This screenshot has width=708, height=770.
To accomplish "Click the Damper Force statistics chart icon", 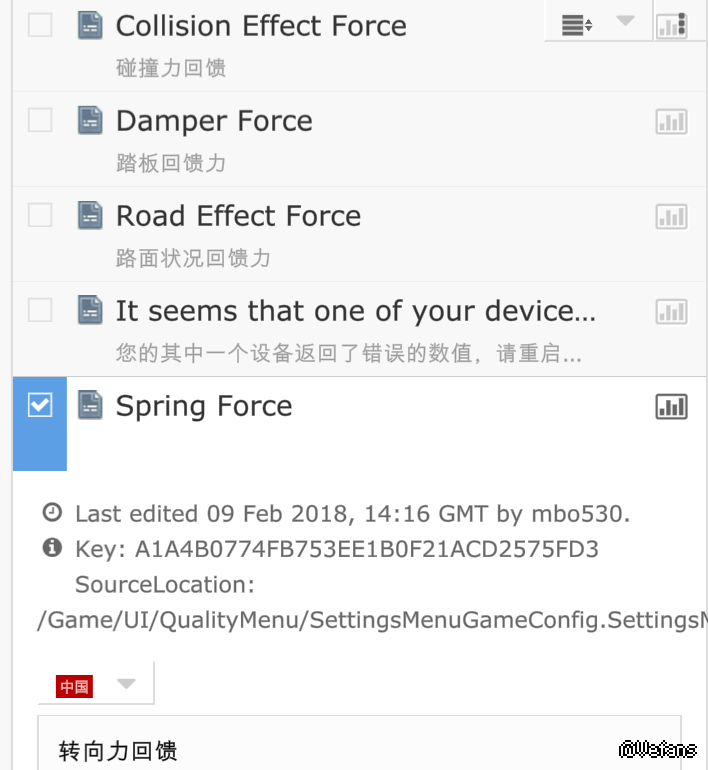I will 672,122.
